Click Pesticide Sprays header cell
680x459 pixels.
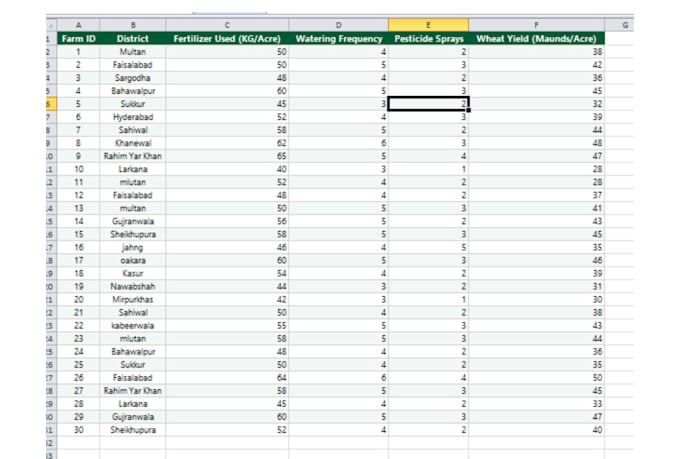tap(428, 39)
